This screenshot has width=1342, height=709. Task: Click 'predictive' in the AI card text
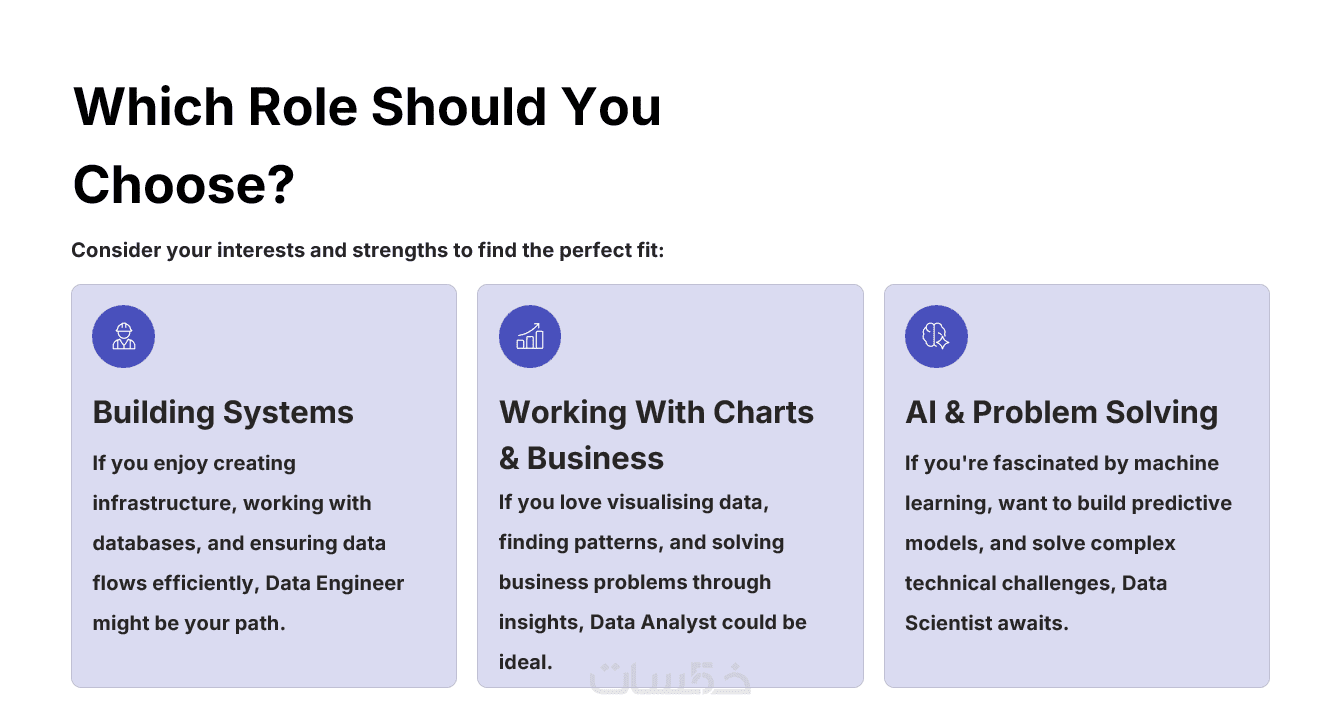coord(1184,503)
